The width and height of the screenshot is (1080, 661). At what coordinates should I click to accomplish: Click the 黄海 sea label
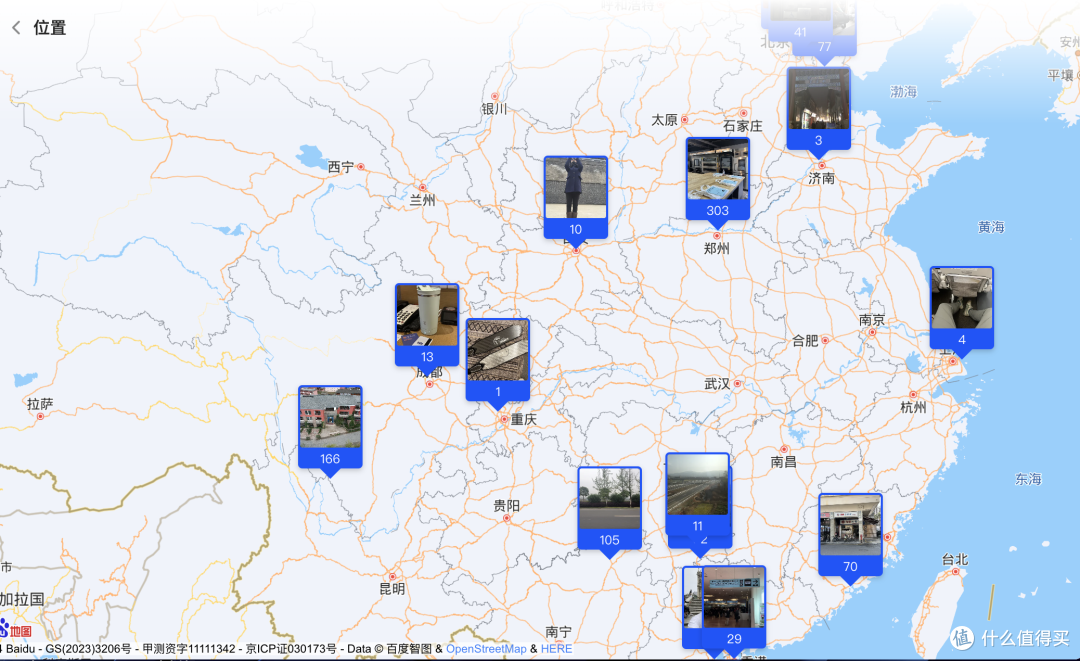[x=990, y=227]
